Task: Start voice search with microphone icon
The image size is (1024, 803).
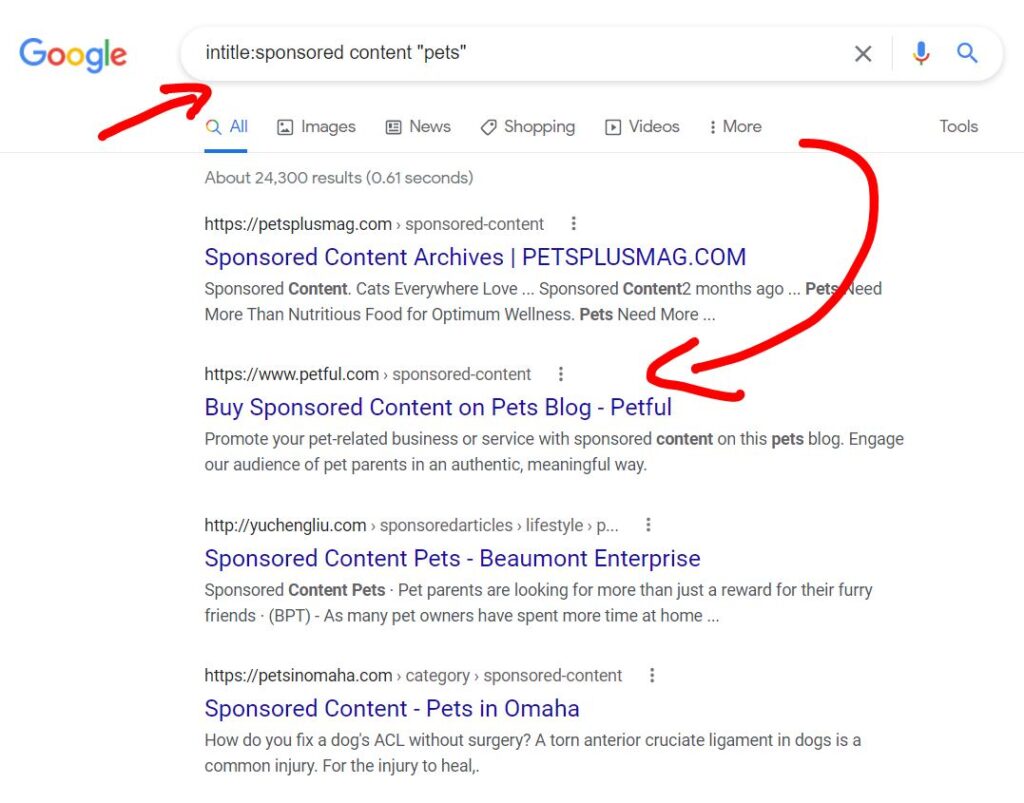Action: click(x=921, y=53)
